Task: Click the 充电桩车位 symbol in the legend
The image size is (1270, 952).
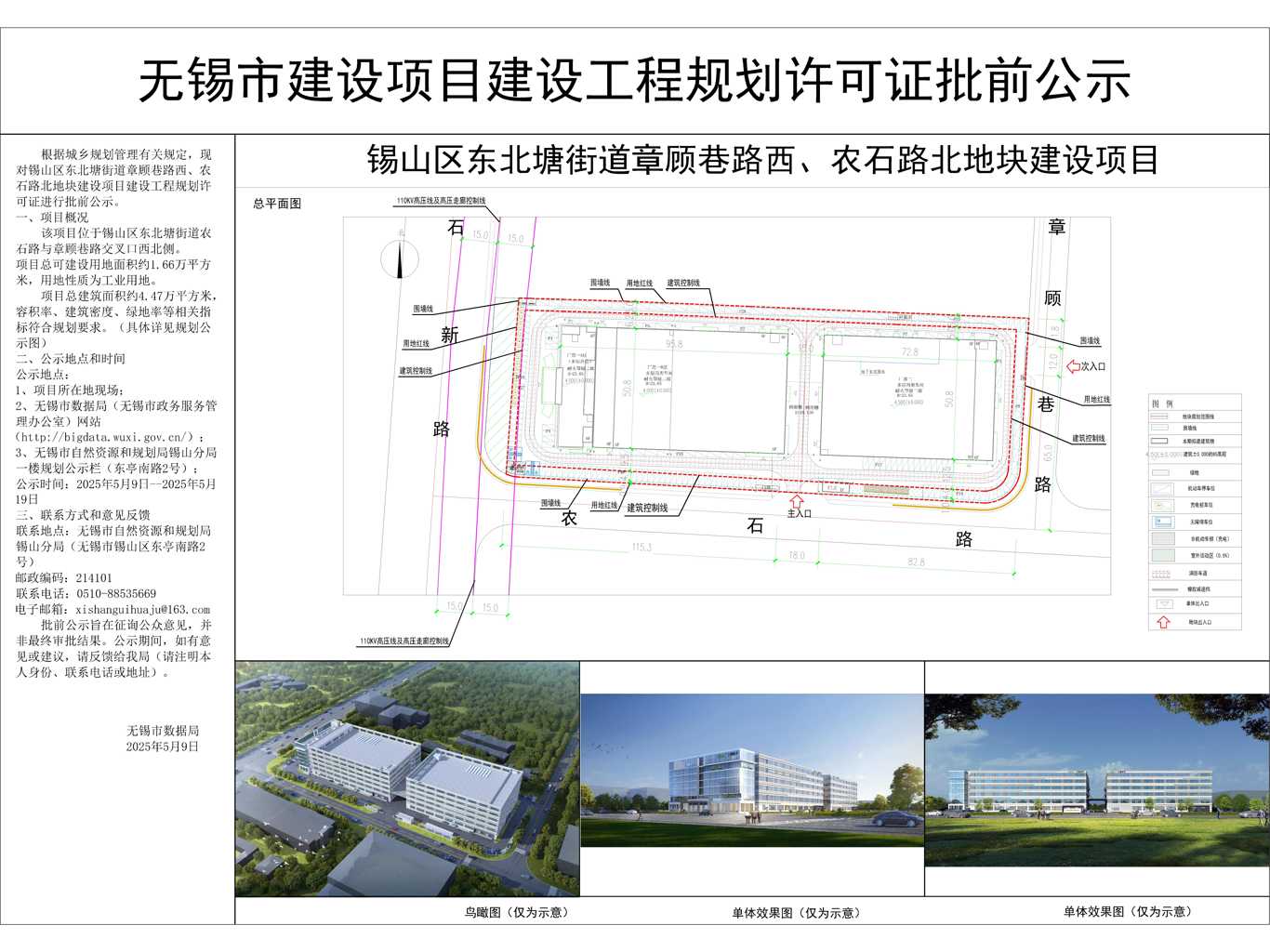Action: [1163, 505]
